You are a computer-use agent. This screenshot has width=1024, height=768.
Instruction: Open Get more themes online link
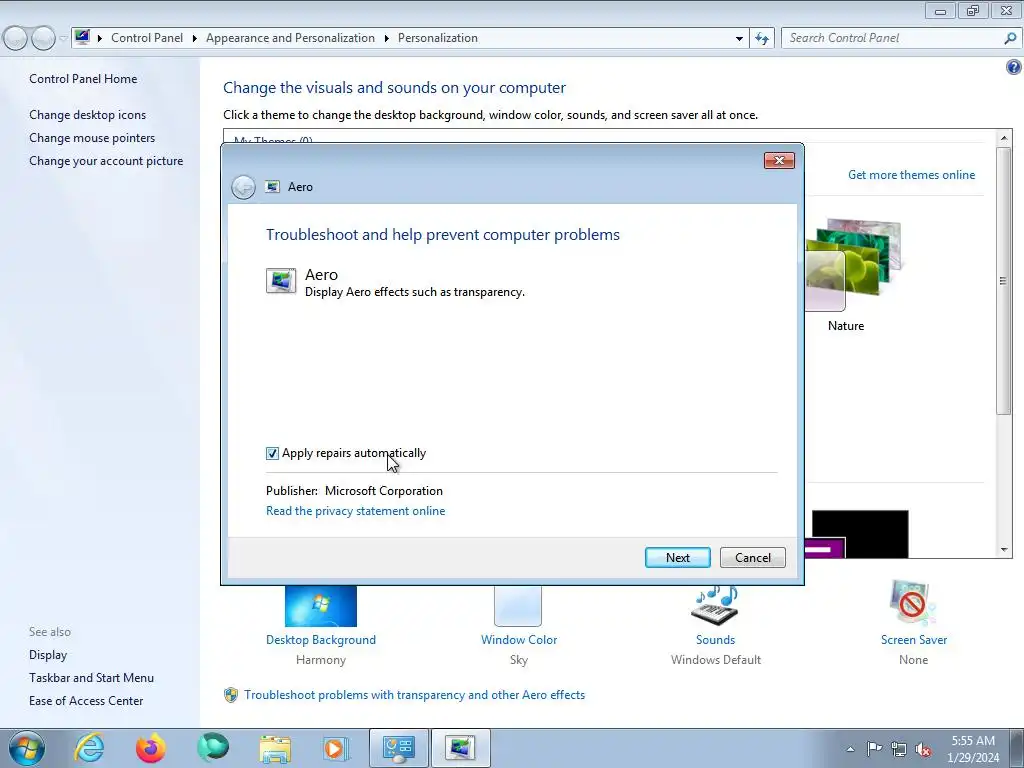[911, 175]
